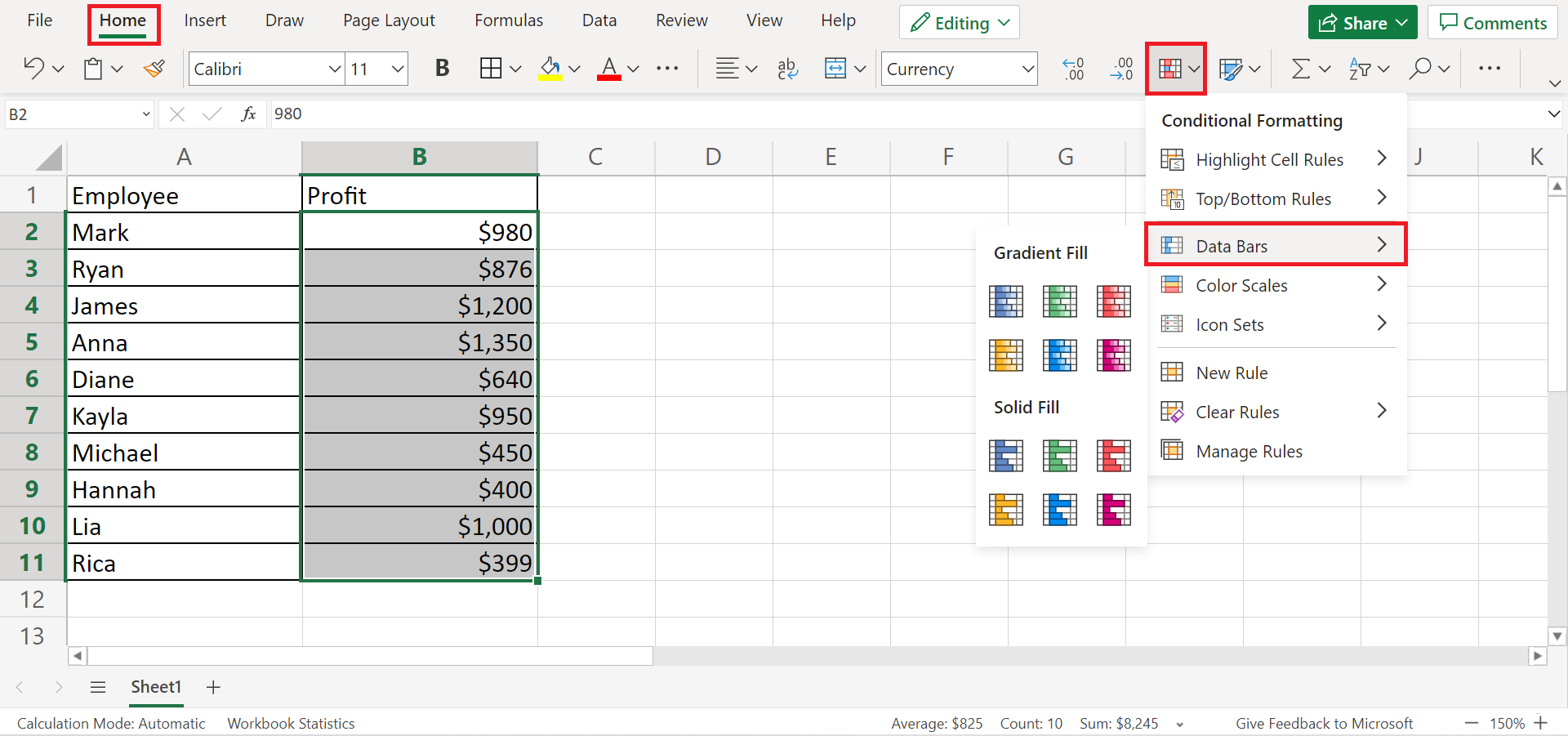Click the Conditional Formatting ribbon icon
Image resolution: width=1568 pixels, height=736 pixels.
click(1169, 69)
